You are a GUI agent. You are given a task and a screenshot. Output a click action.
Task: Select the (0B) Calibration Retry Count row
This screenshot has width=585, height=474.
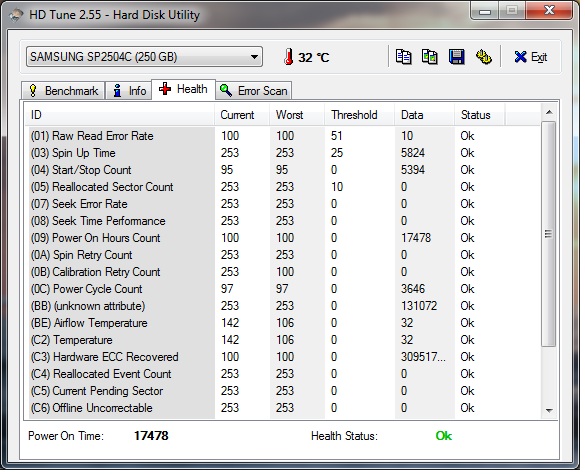pyautogui.click(x=284, y=272)
